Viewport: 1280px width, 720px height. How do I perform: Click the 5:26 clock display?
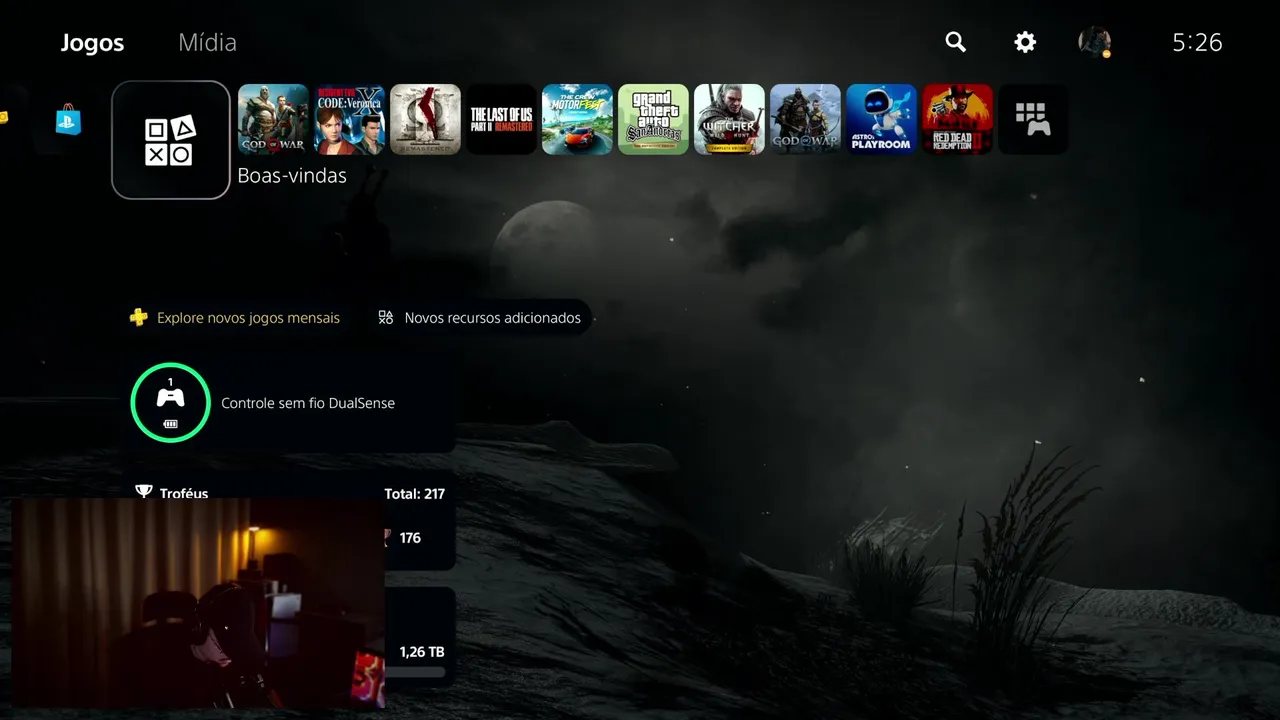coord(1197,42)
